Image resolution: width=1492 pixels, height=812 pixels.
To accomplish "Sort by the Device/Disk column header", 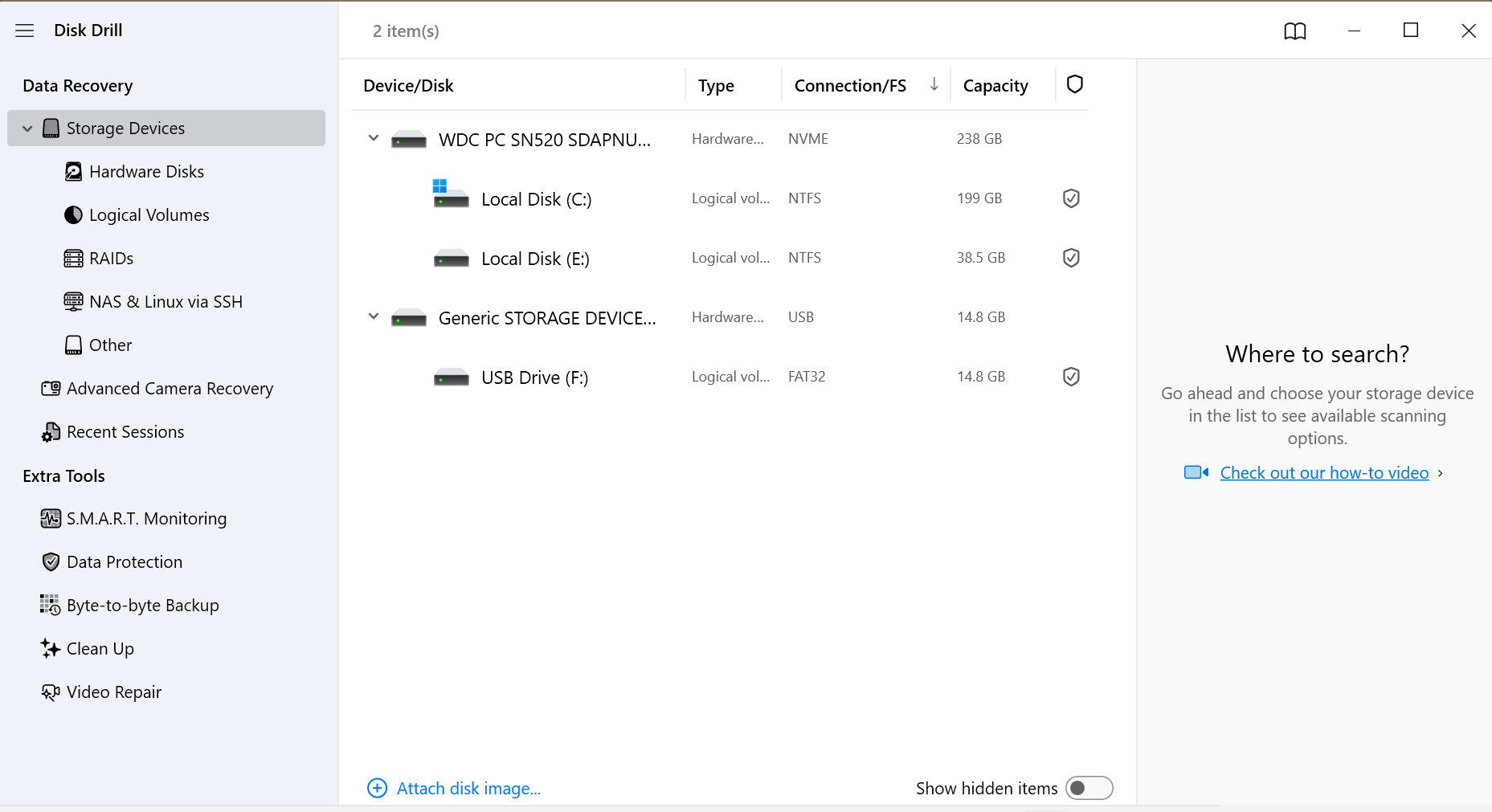I will 408,86.
